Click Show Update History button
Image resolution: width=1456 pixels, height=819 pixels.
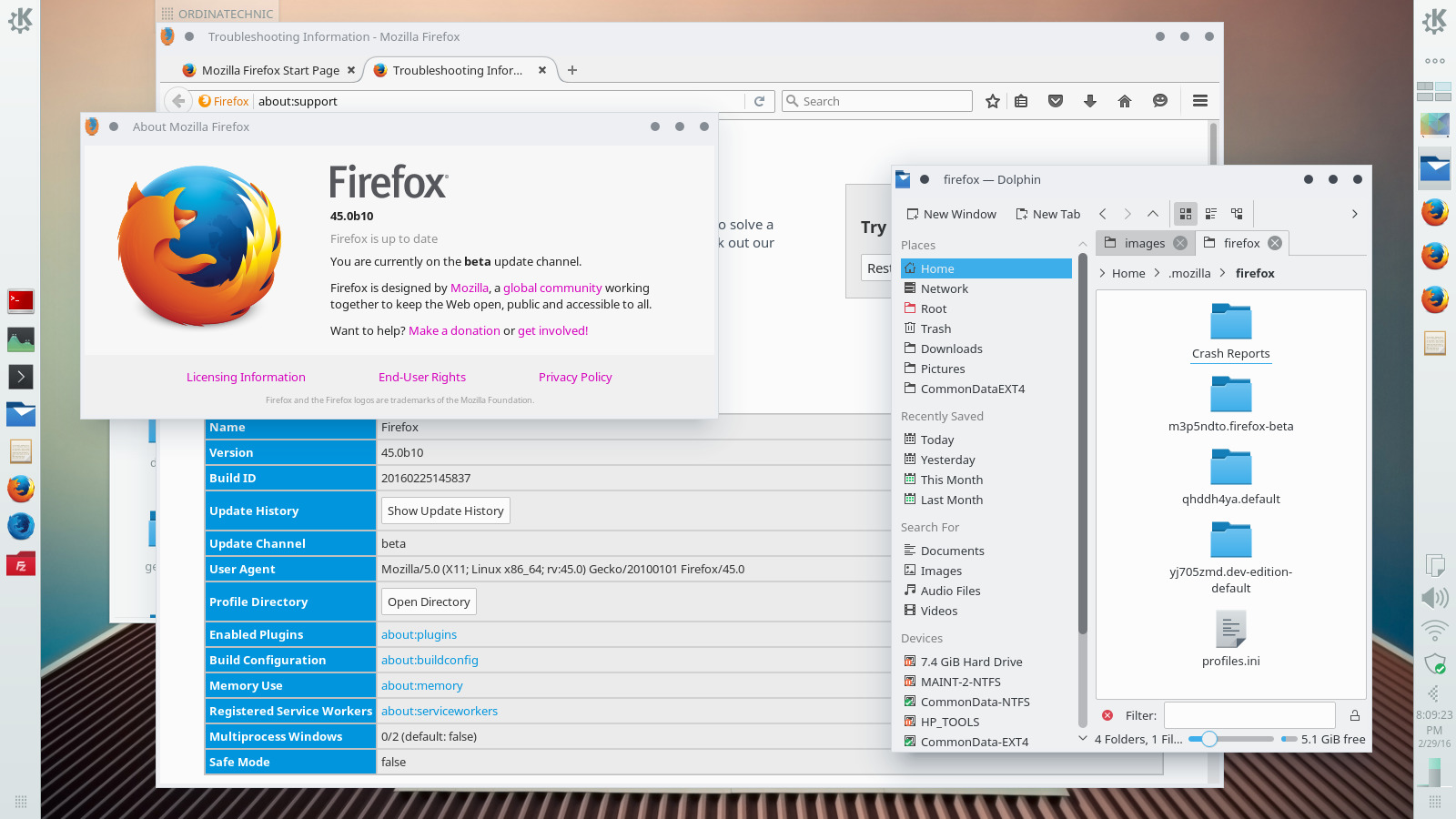coord(446,511)
